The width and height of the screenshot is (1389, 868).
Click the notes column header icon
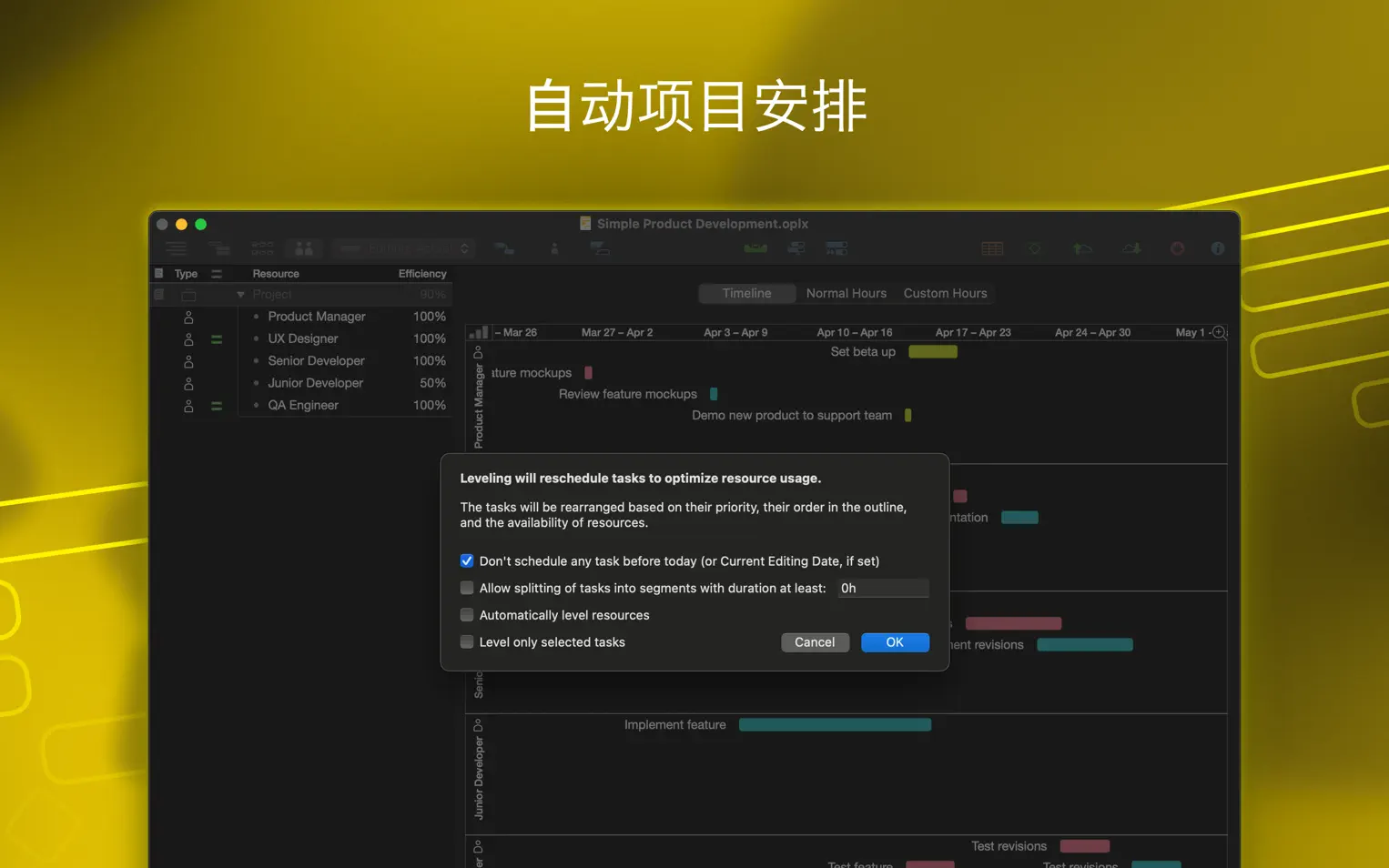click(159, 273)
